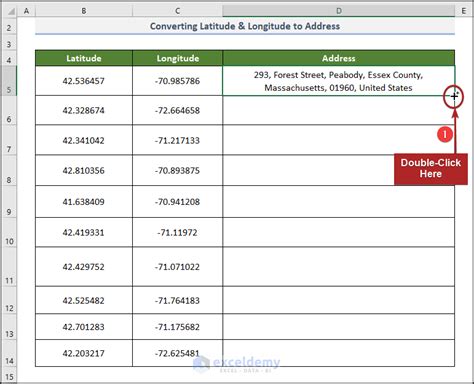The width and height of the screenshot is (474, 384).
Task: Select longitude cell -71.071022
Action: click(x=177, y=267)
